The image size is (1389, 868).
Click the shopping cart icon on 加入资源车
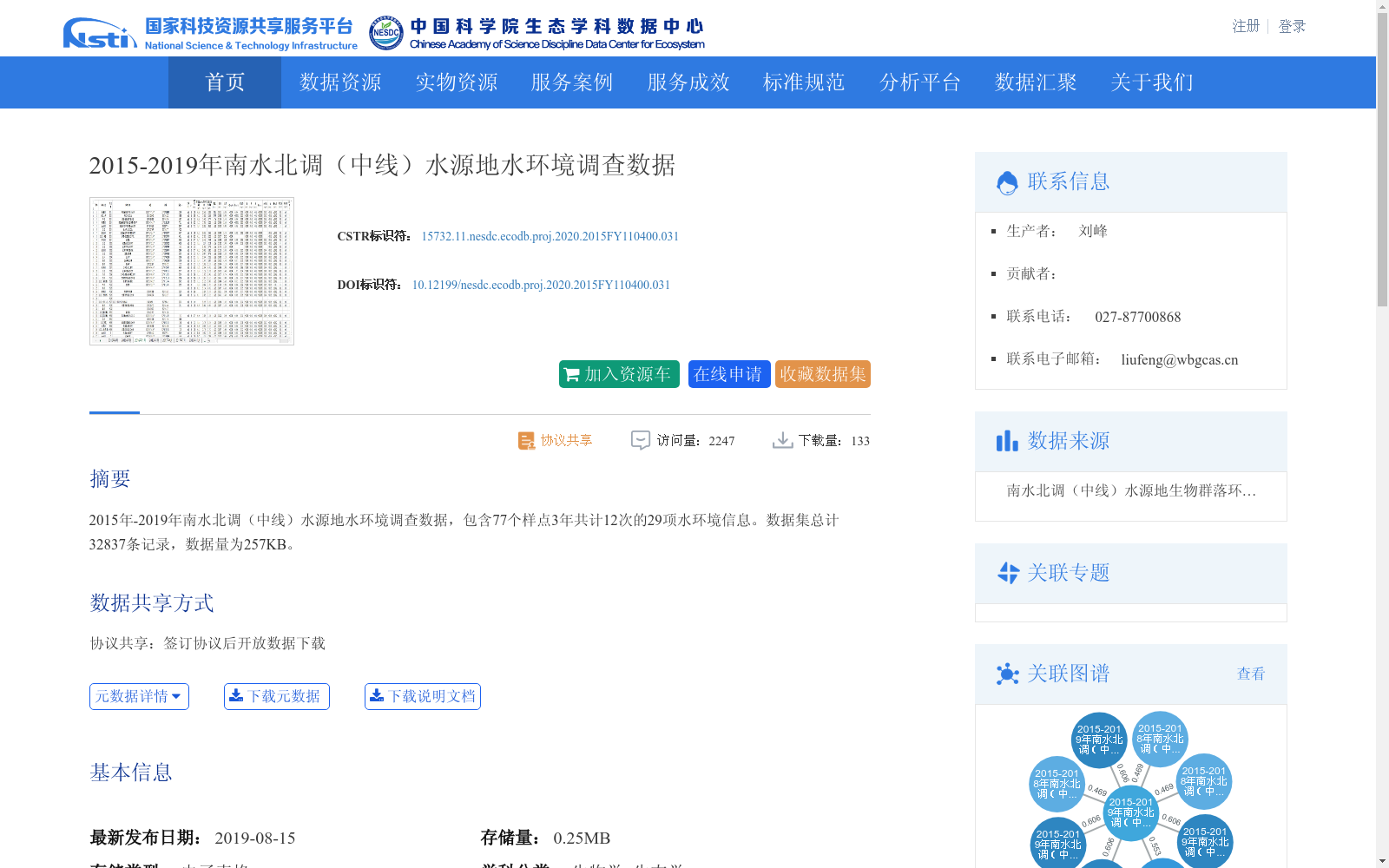coord(572,375)
